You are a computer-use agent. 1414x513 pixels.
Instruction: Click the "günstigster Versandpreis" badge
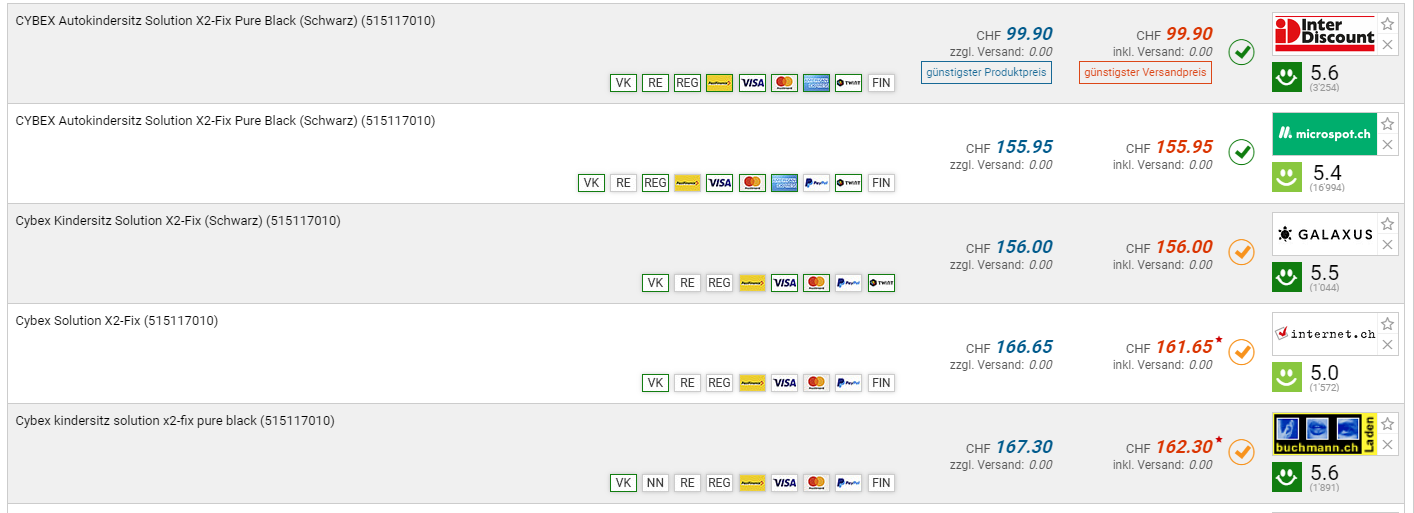pos(1145,72)
